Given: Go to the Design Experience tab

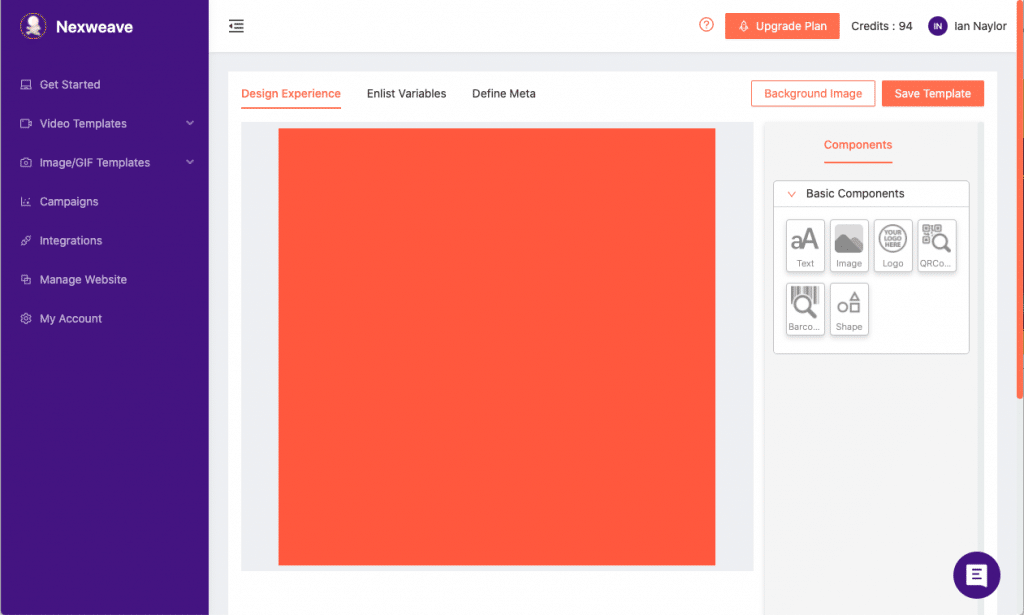Looking at the screenshot, I should tap(291, 94).
